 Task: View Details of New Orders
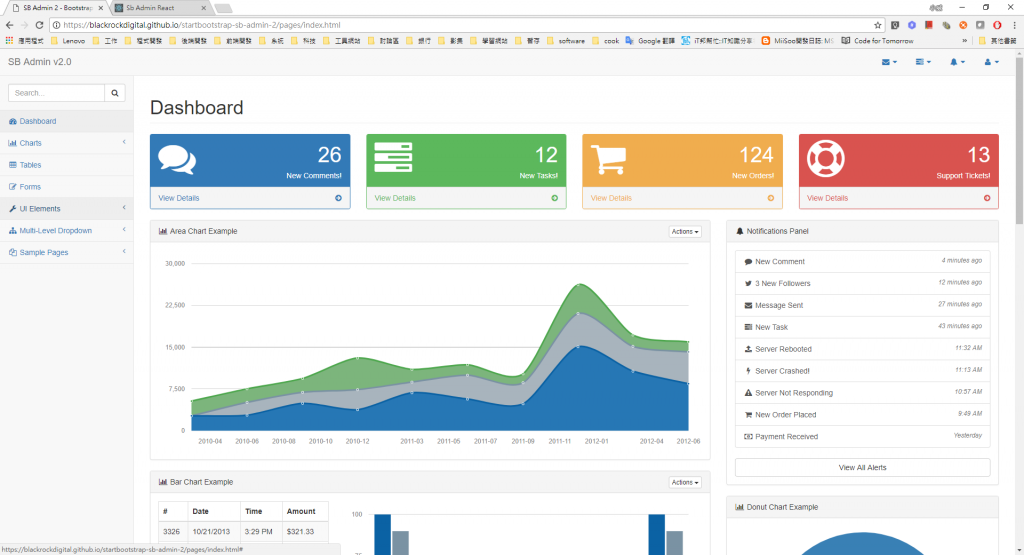(x=611, y=198)
